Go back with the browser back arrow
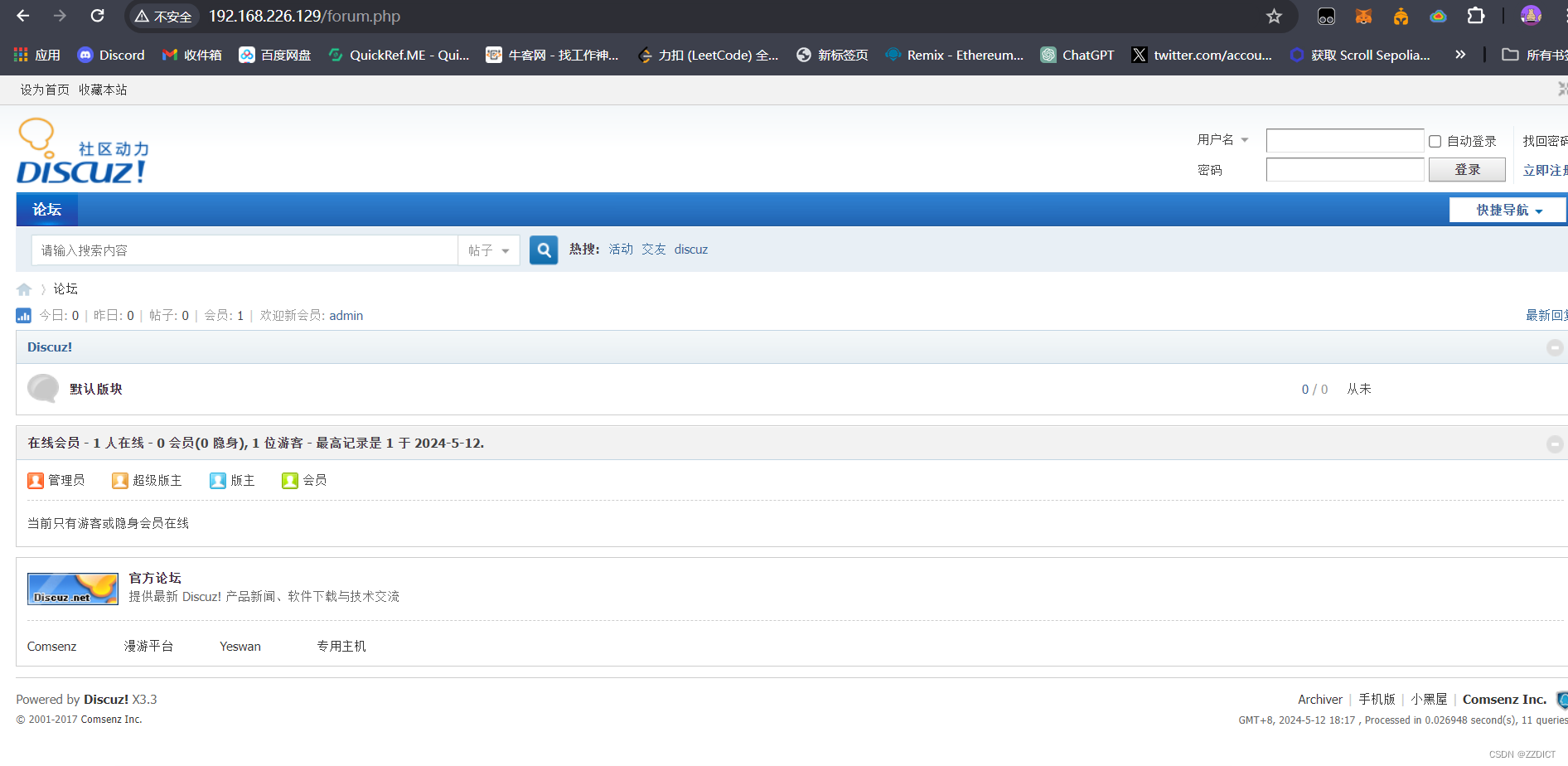Screen dimensions: 1568x766 pyautogui.click(x=23, y=16)
